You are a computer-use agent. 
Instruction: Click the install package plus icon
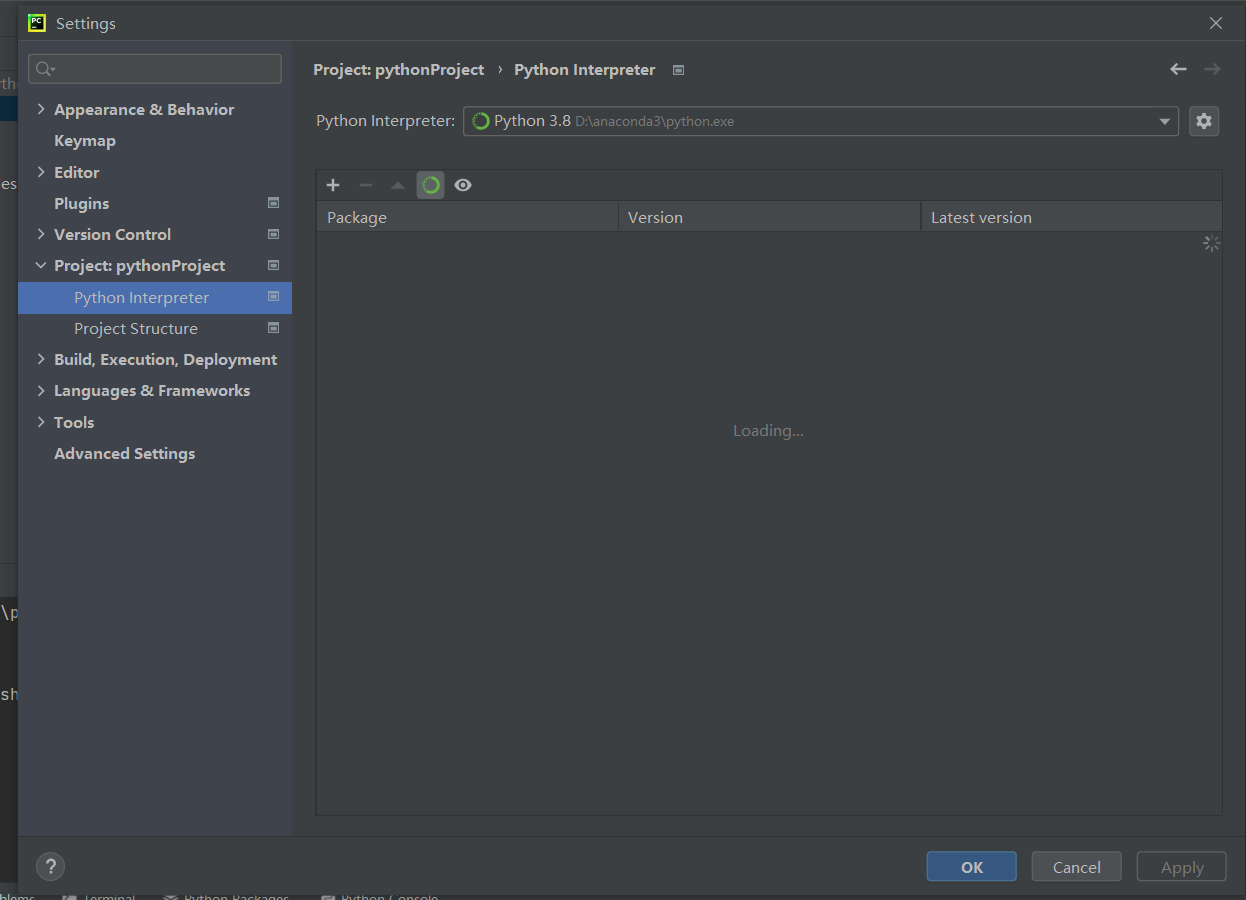(333, 185)
